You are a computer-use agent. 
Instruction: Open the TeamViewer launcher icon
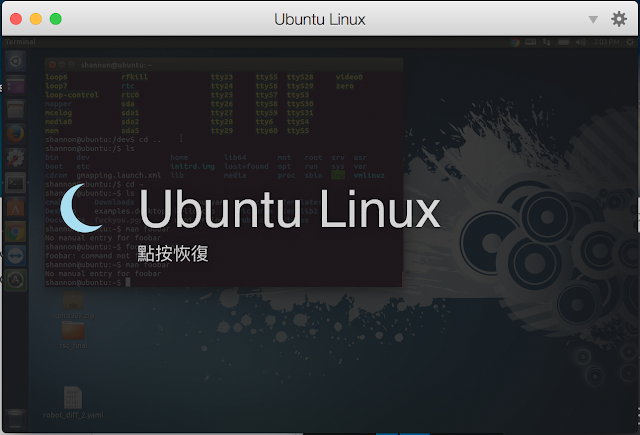coord(16,256)
